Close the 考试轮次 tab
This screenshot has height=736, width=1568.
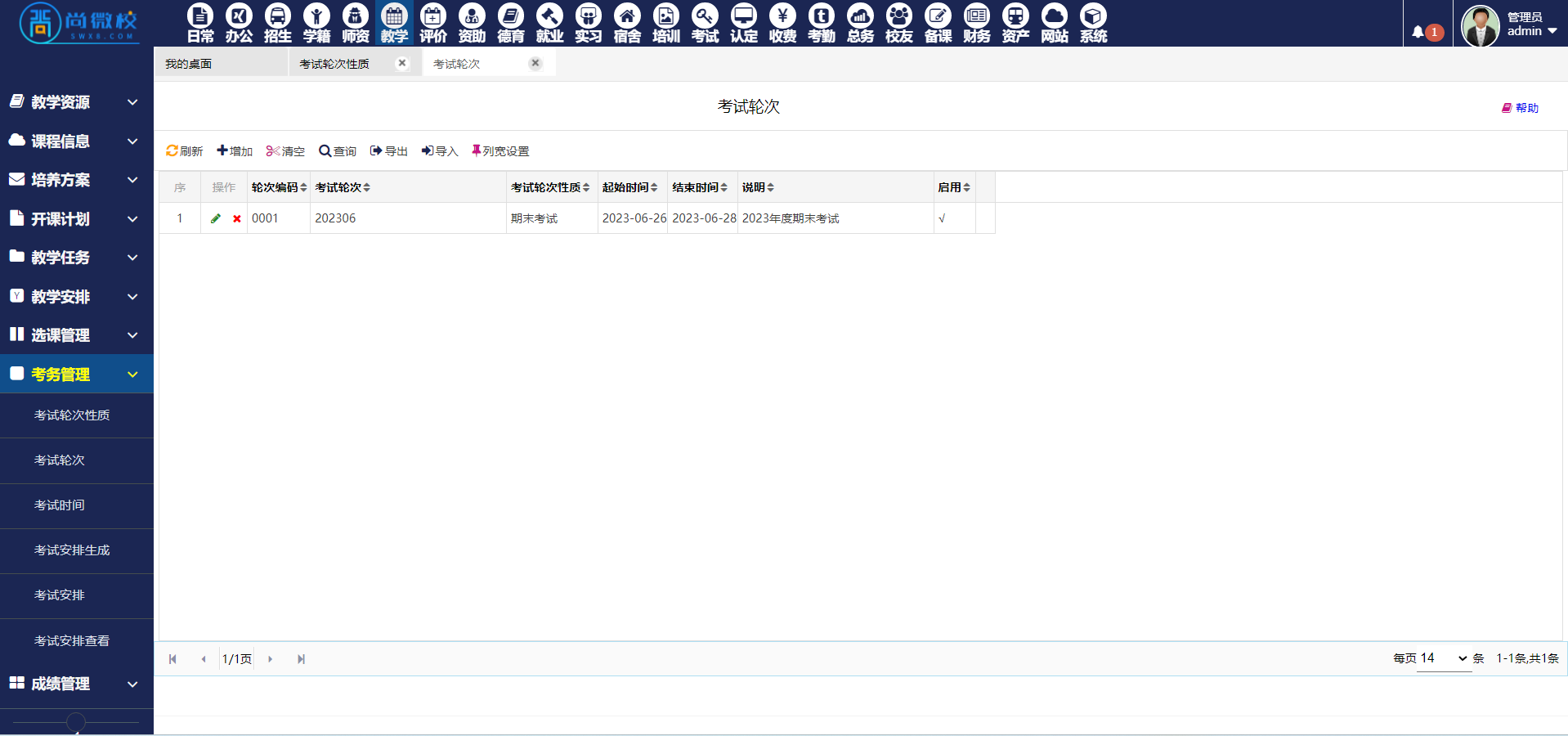535,63
